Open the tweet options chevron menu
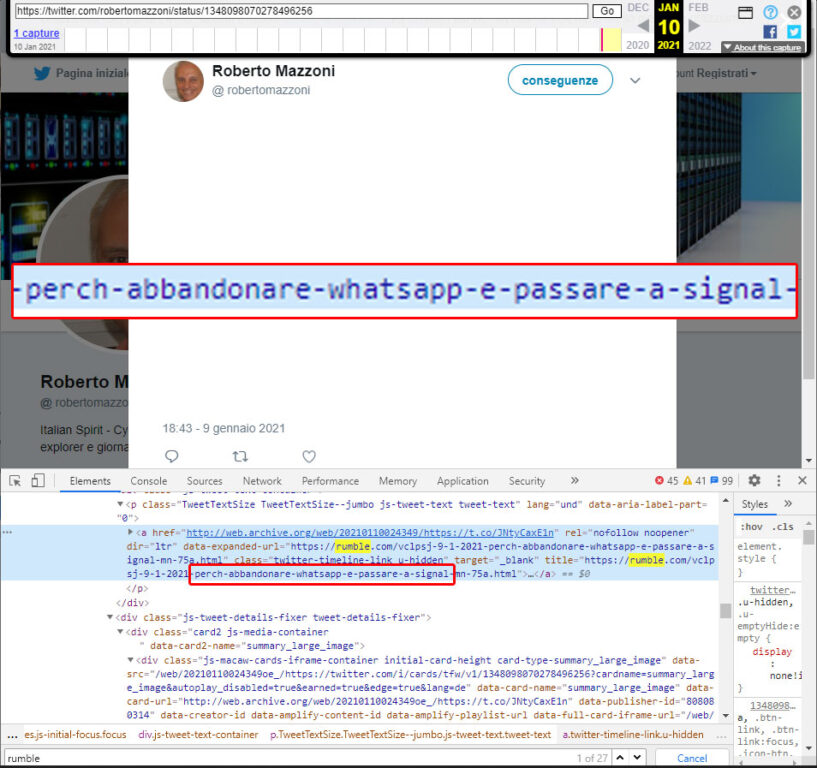Image resolution: width=817 pixels, height=768 pixels. [635, 80]
